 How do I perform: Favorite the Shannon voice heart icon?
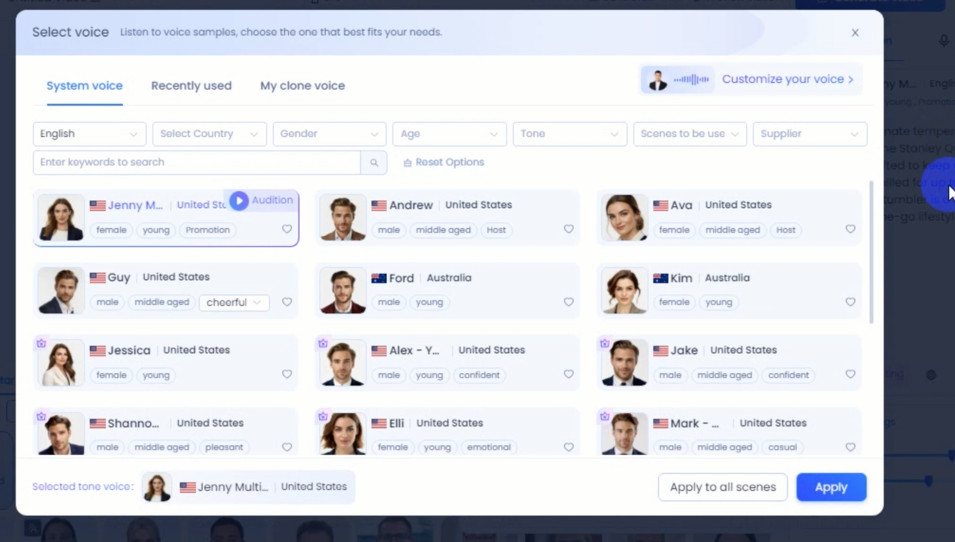click(x=287, y=446)
